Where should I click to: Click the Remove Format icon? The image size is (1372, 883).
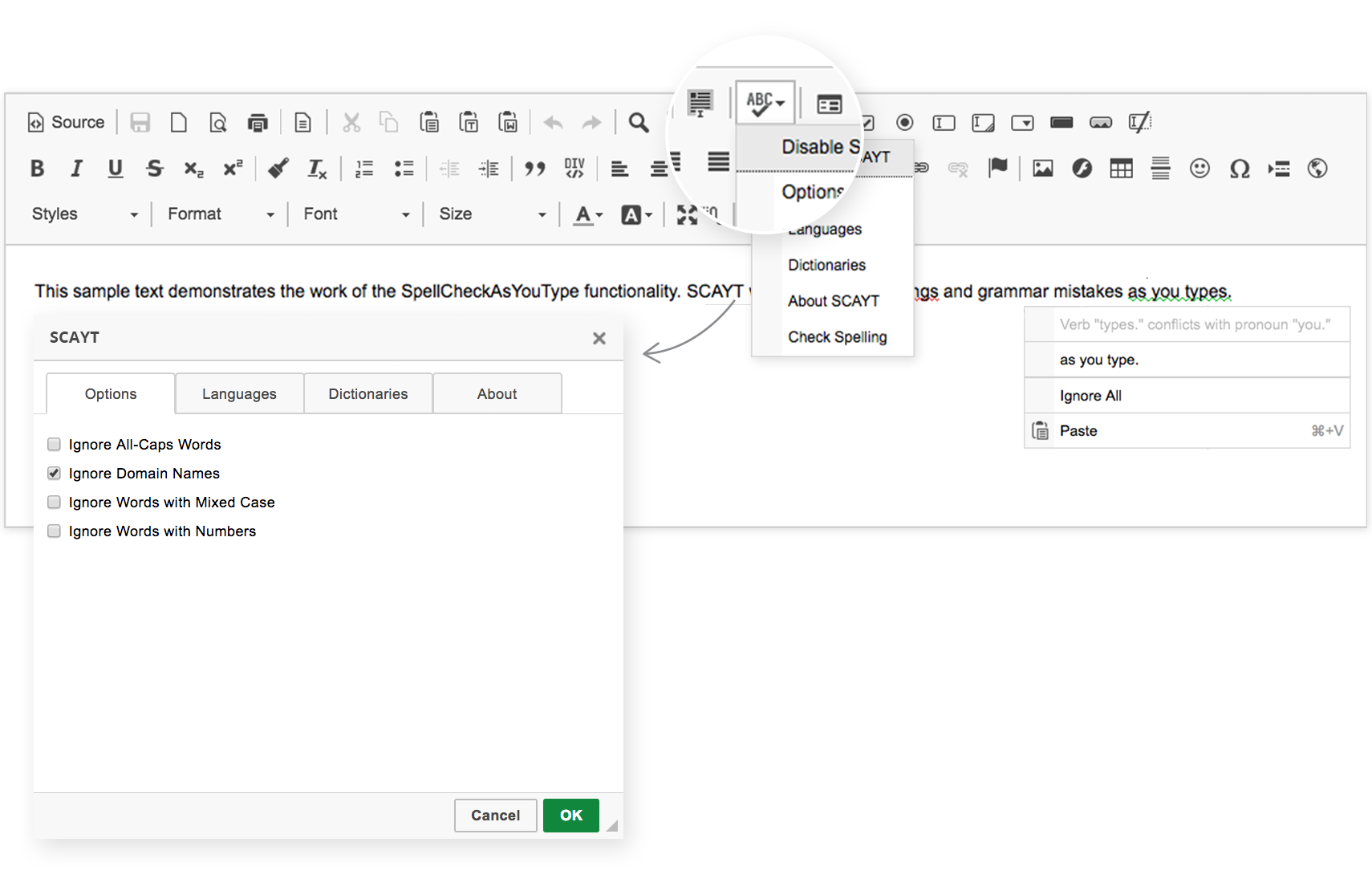pos(318,169)
